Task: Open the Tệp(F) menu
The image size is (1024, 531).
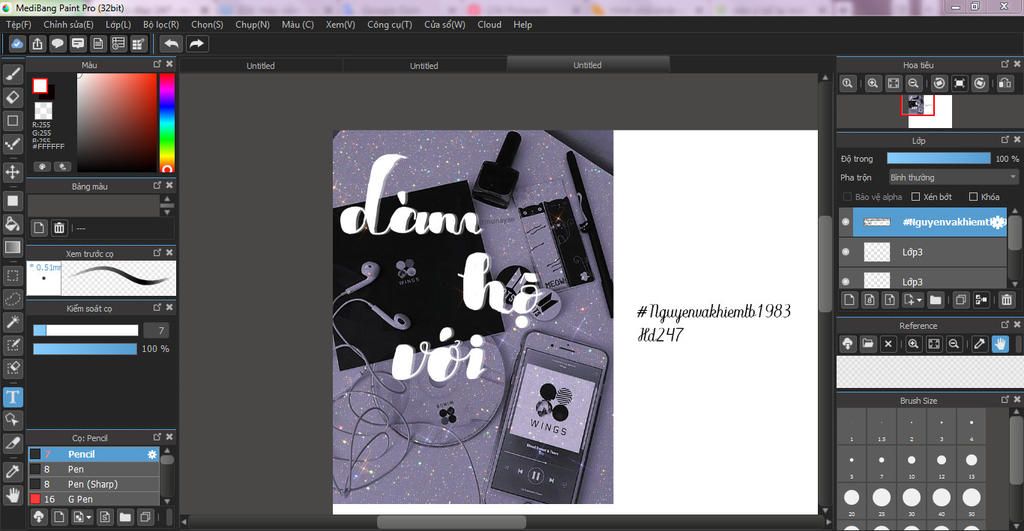Action: point(19,24)
